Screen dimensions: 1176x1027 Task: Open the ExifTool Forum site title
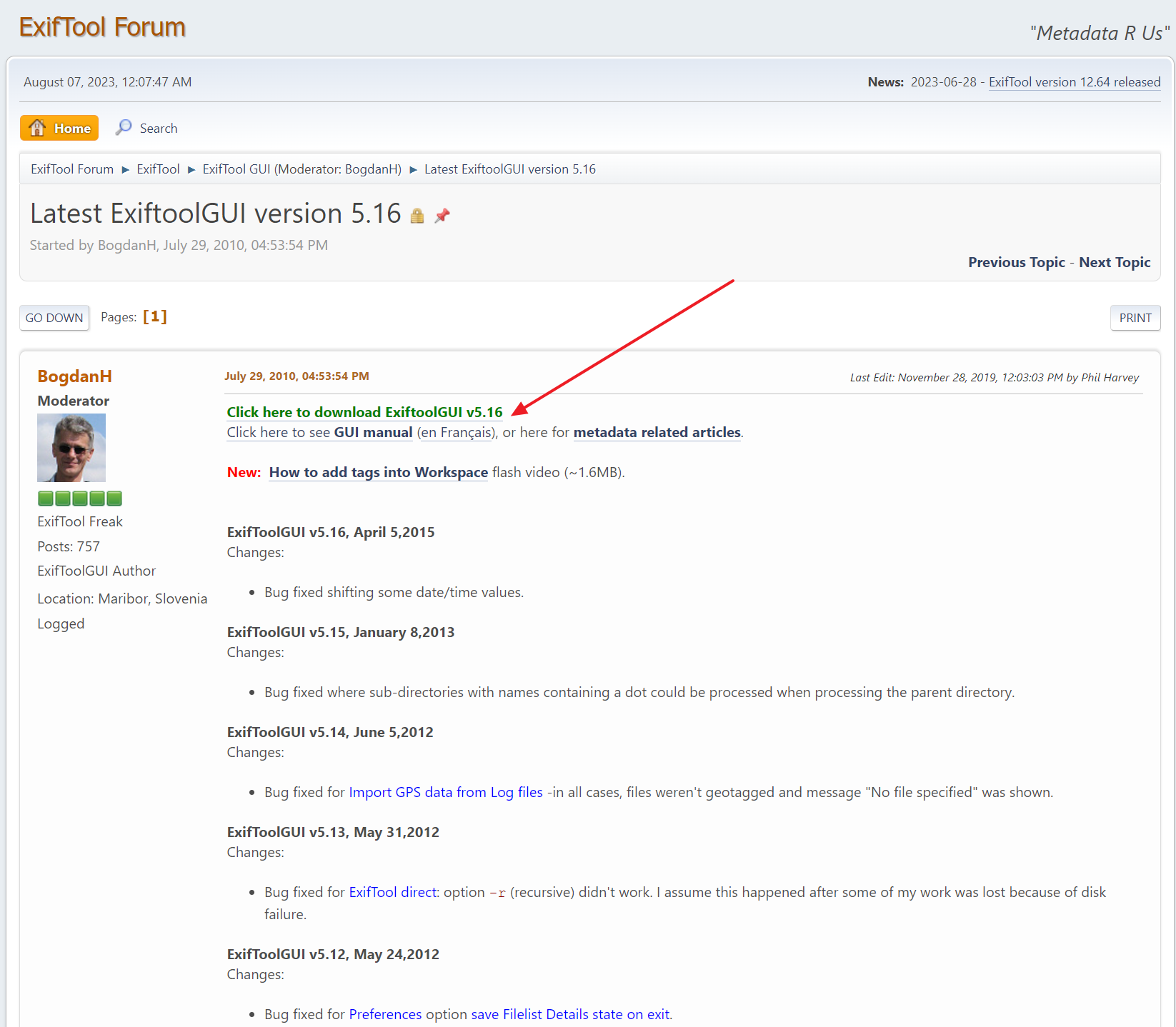click(102, 27)
